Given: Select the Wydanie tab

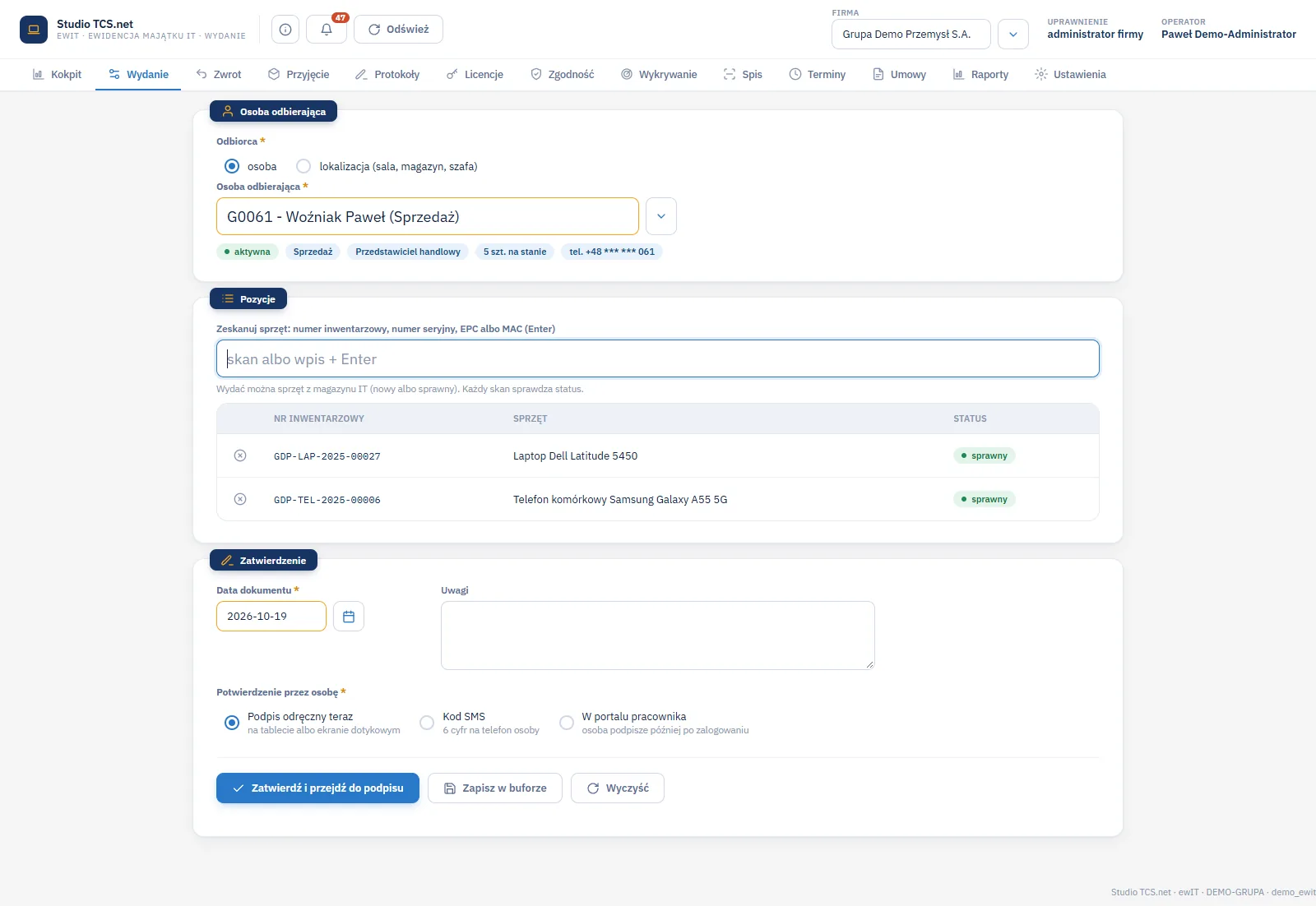Looking at the screenshot, I should pyautogui.click(x=138, y=74).
